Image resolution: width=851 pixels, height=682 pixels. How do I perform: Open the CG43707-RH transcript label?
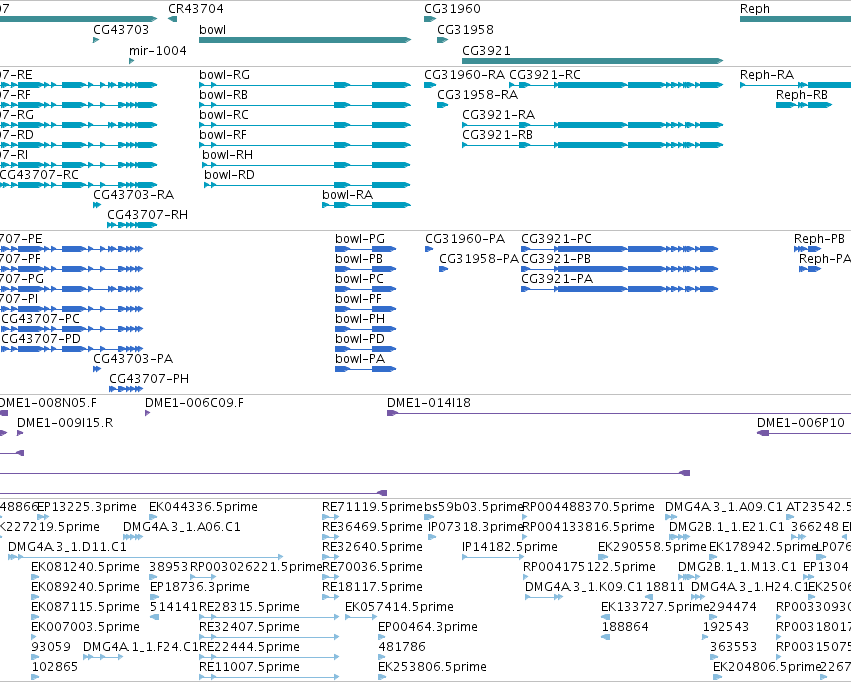147,215
